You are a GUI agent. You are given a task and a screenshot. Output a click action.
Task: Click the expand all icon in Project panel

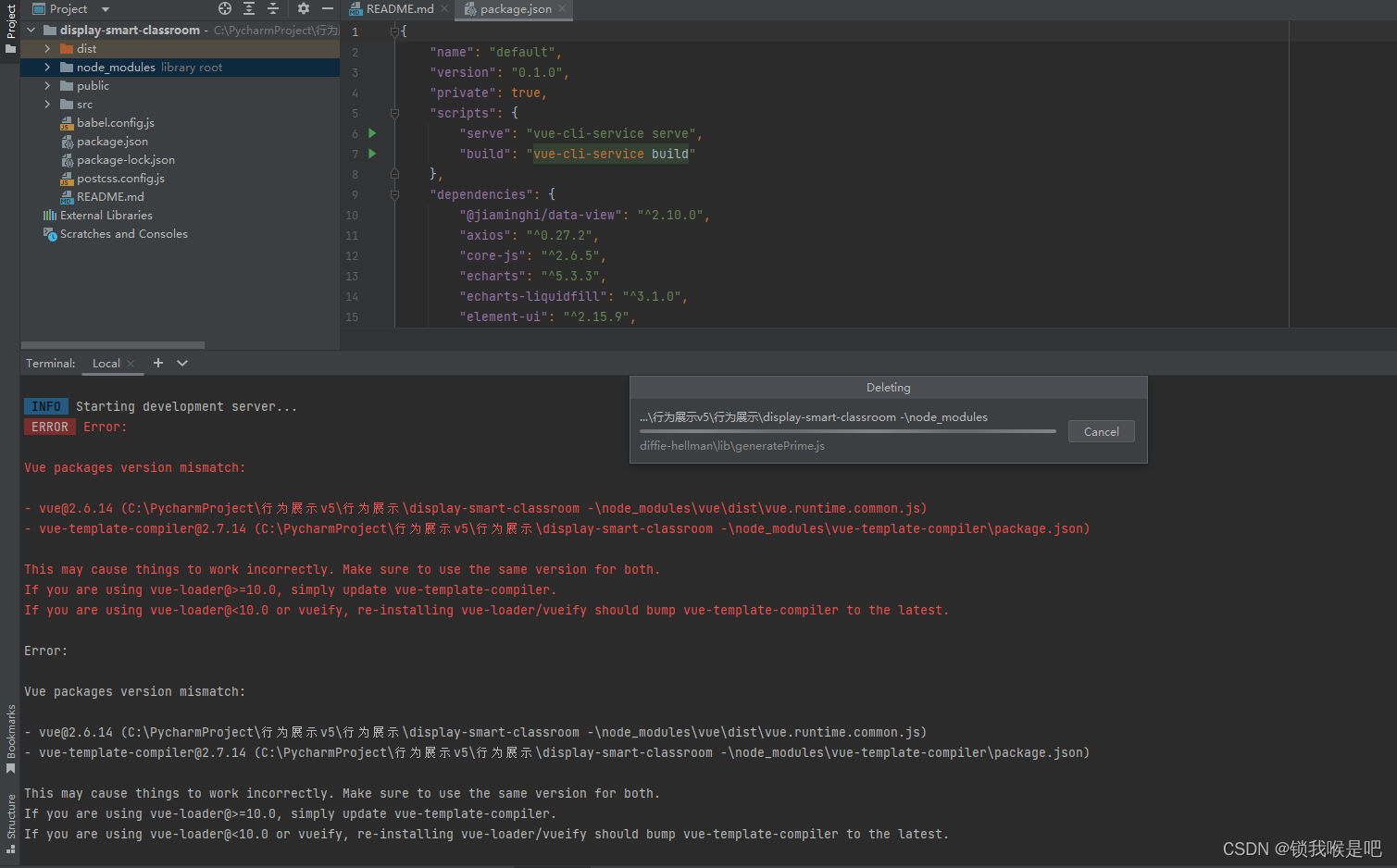[x=249, y=8]
